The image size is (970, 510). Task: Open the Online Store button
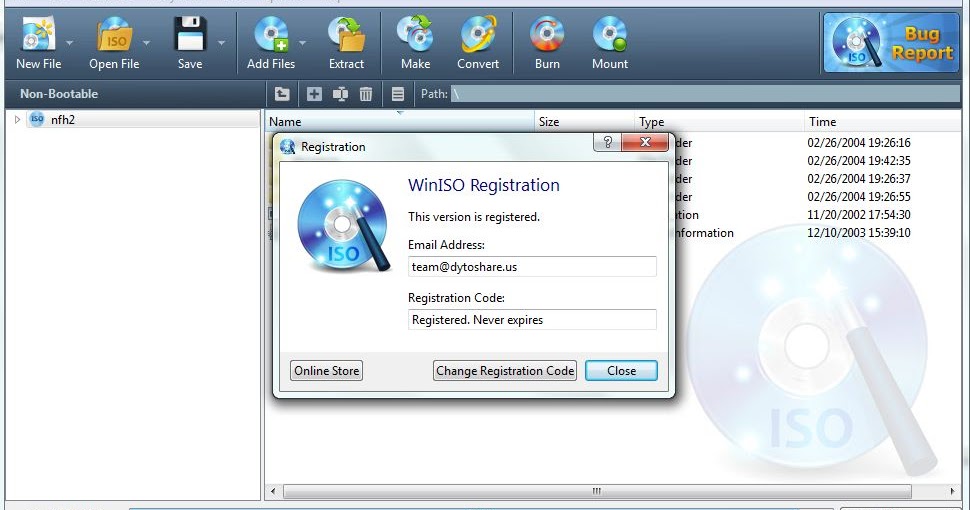(327, 371)
